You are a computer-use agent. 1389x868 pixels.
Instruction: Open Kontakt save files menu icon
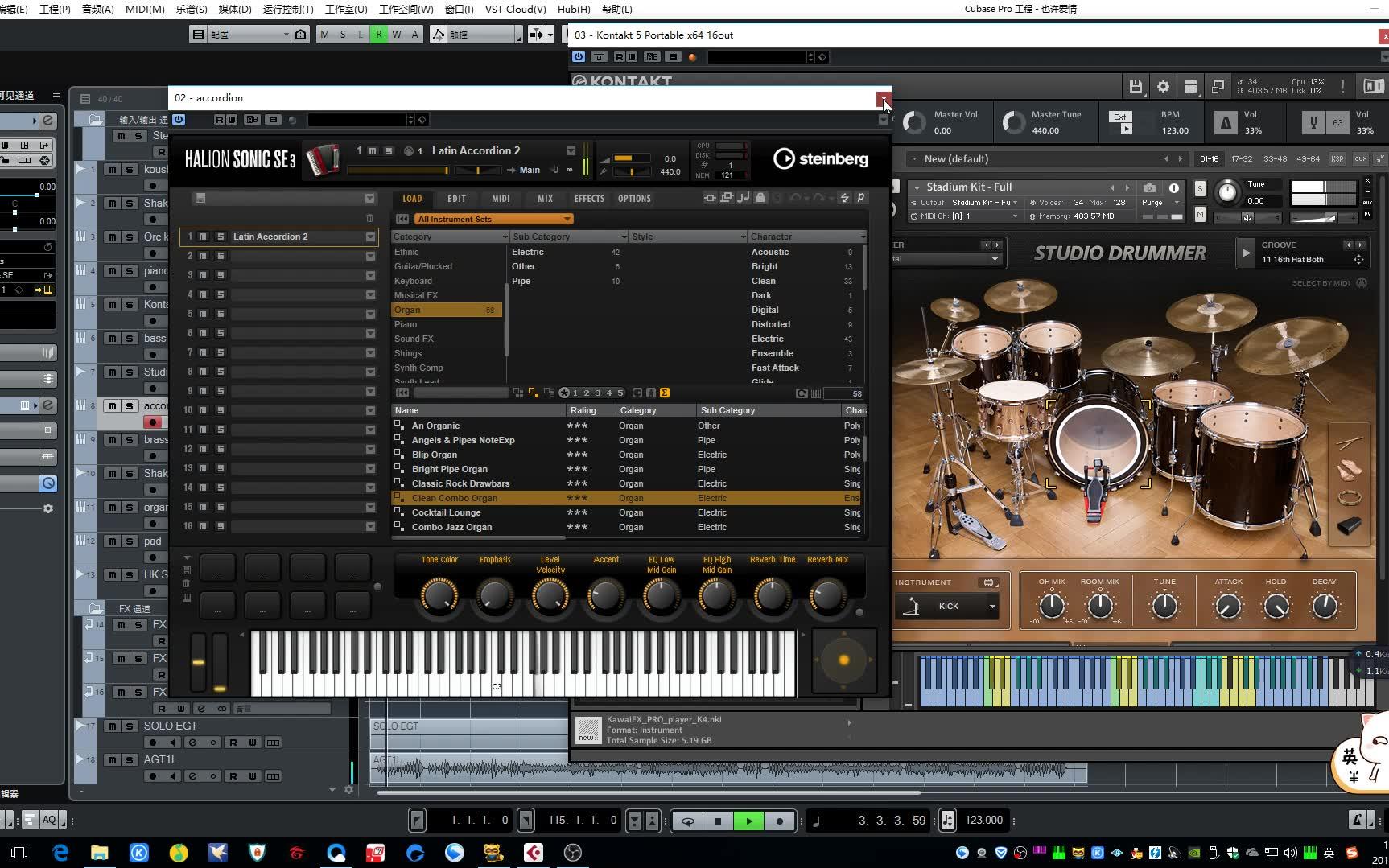tap(1136, 86)
